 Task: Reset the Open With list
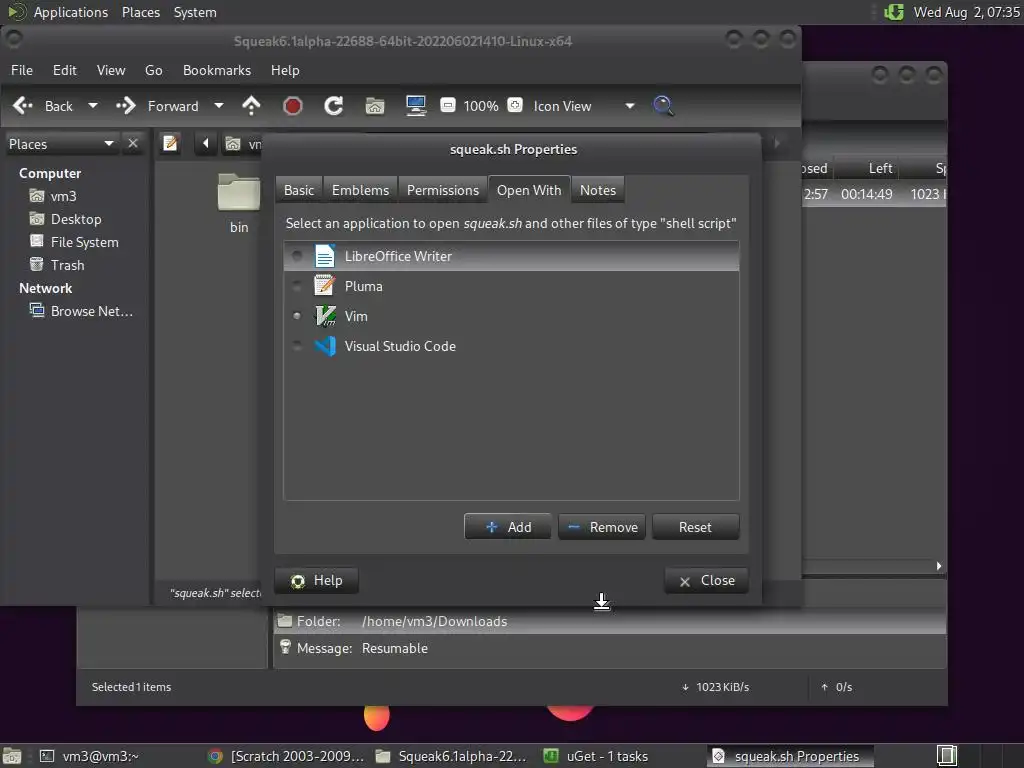(696, 527)
